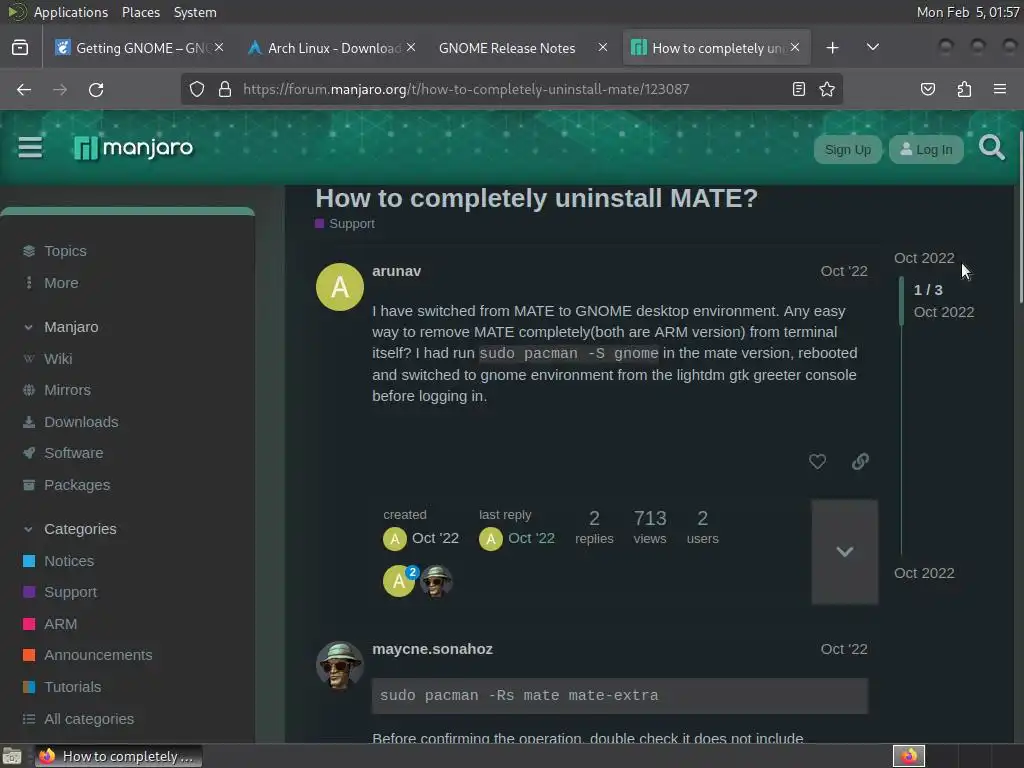Open the Applications menu
The width and height of the screenshot is (1024, 768).
(71, 12)
